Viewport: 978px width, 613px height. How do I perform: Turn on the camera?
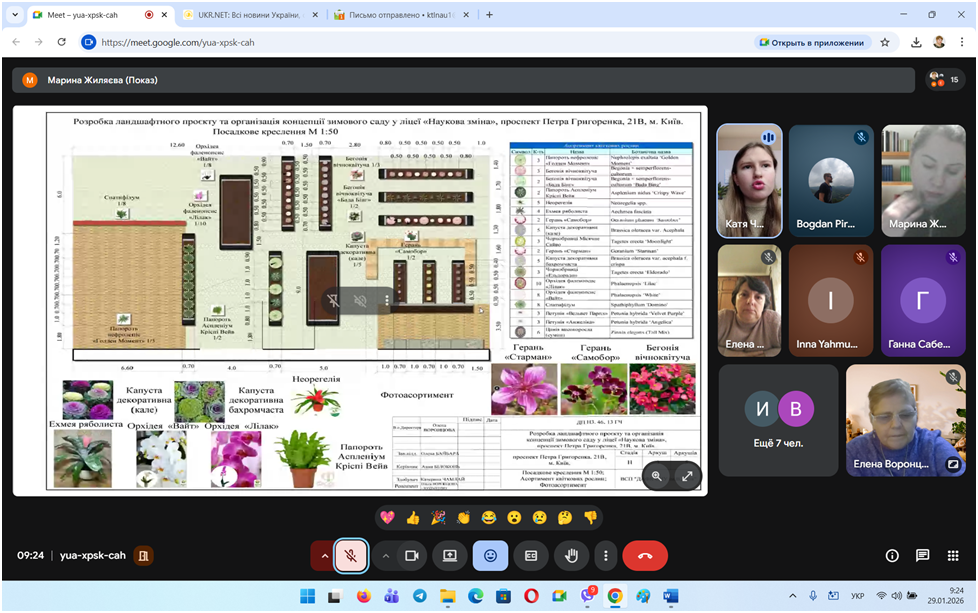tap(410, 555)
